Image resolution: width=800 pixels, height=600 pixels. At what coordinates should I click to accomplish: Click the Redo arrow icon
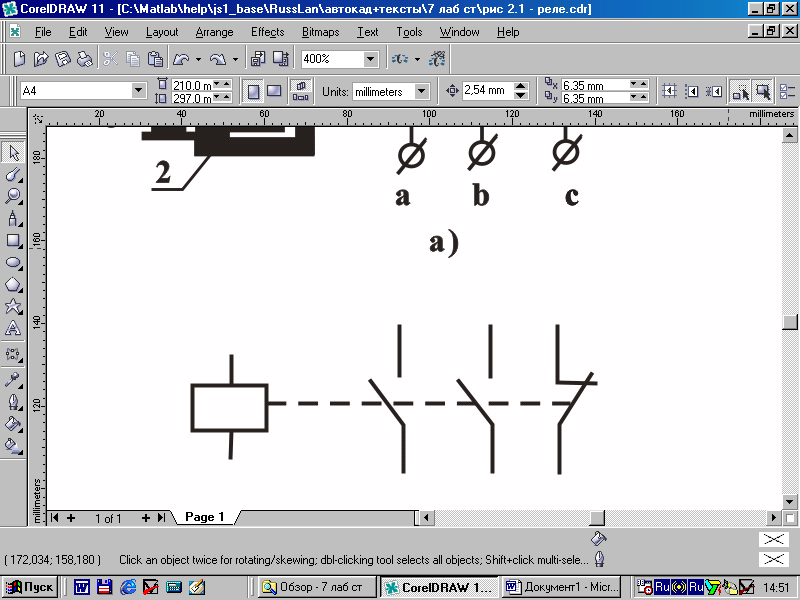click(x=218, y=59)
